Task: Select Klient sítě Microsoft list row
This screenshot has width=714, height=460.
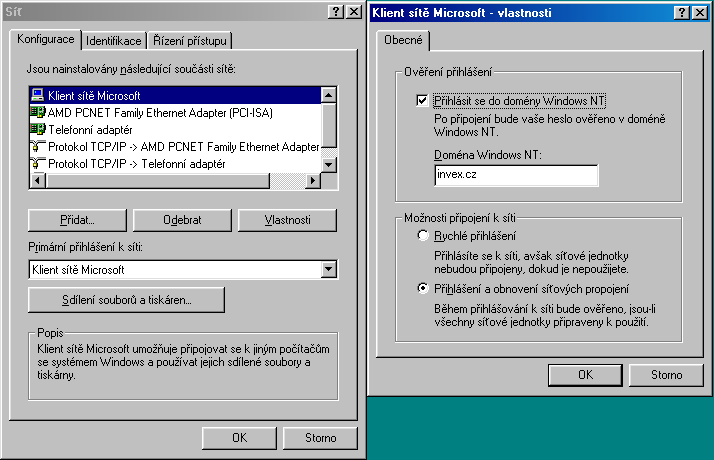Action: 175,95
